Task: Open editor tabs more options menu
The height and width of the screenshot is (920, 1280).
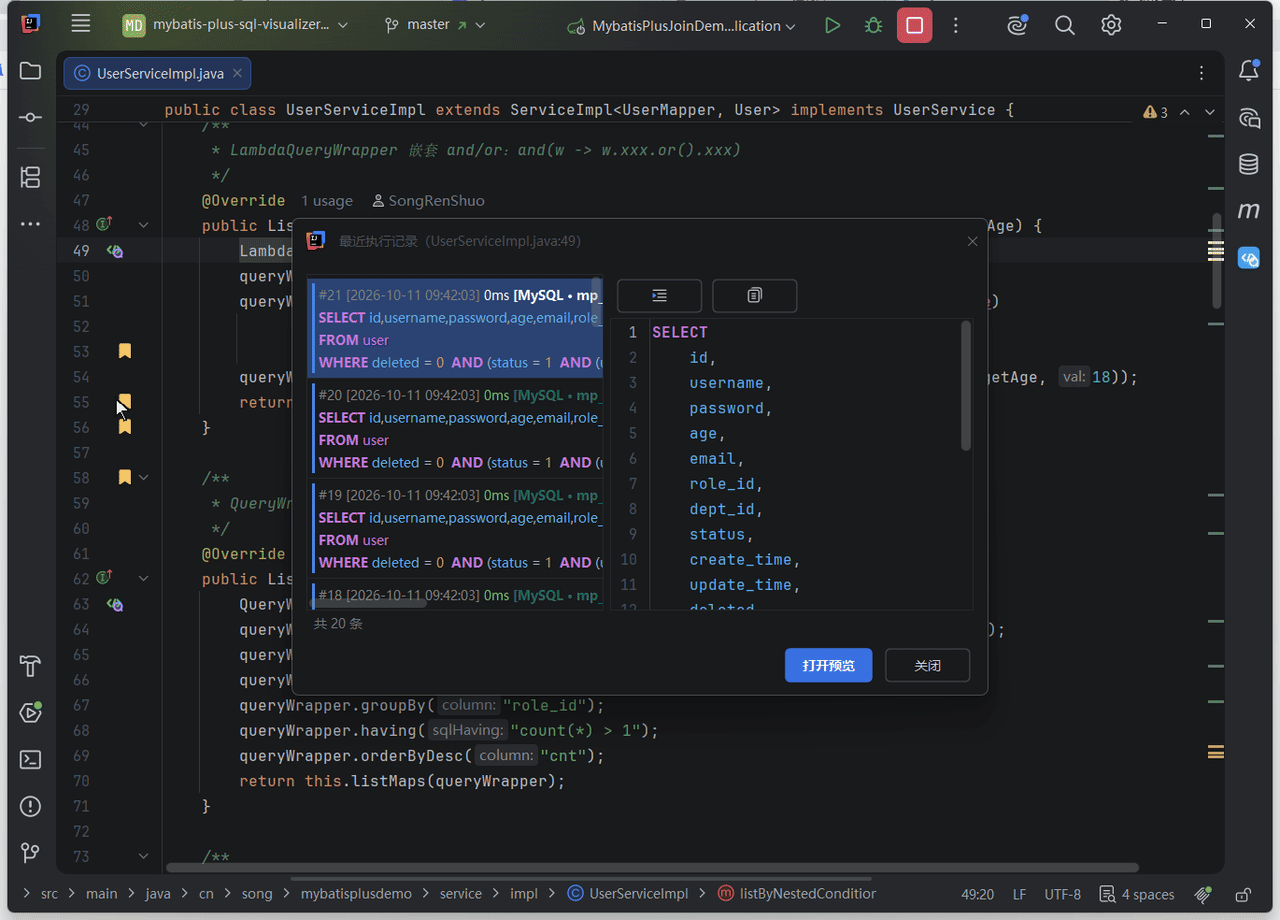Action: click(x=1202, y=73)
